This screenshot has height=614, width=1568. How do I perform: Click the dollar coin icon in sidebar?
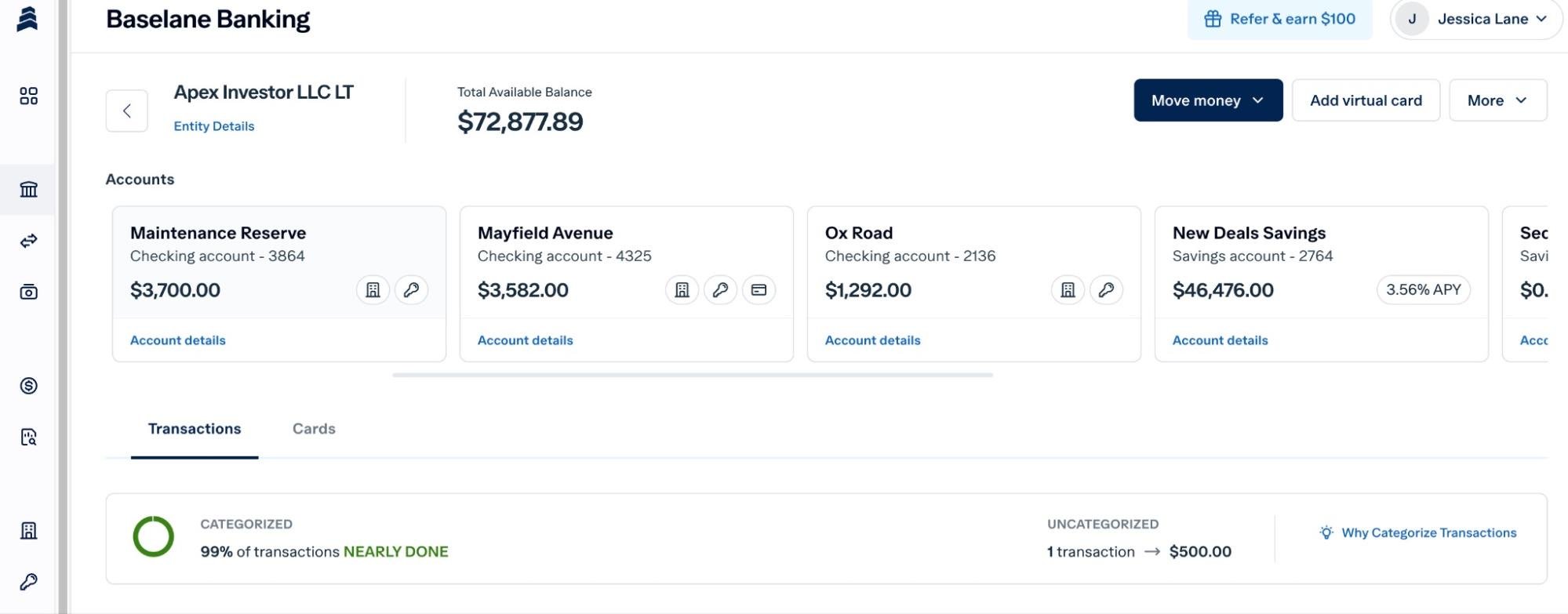[x=28, y=385]
